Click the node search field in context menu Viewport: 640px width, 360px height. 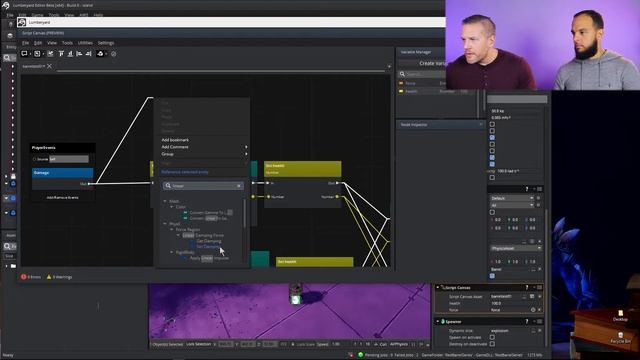203,186
